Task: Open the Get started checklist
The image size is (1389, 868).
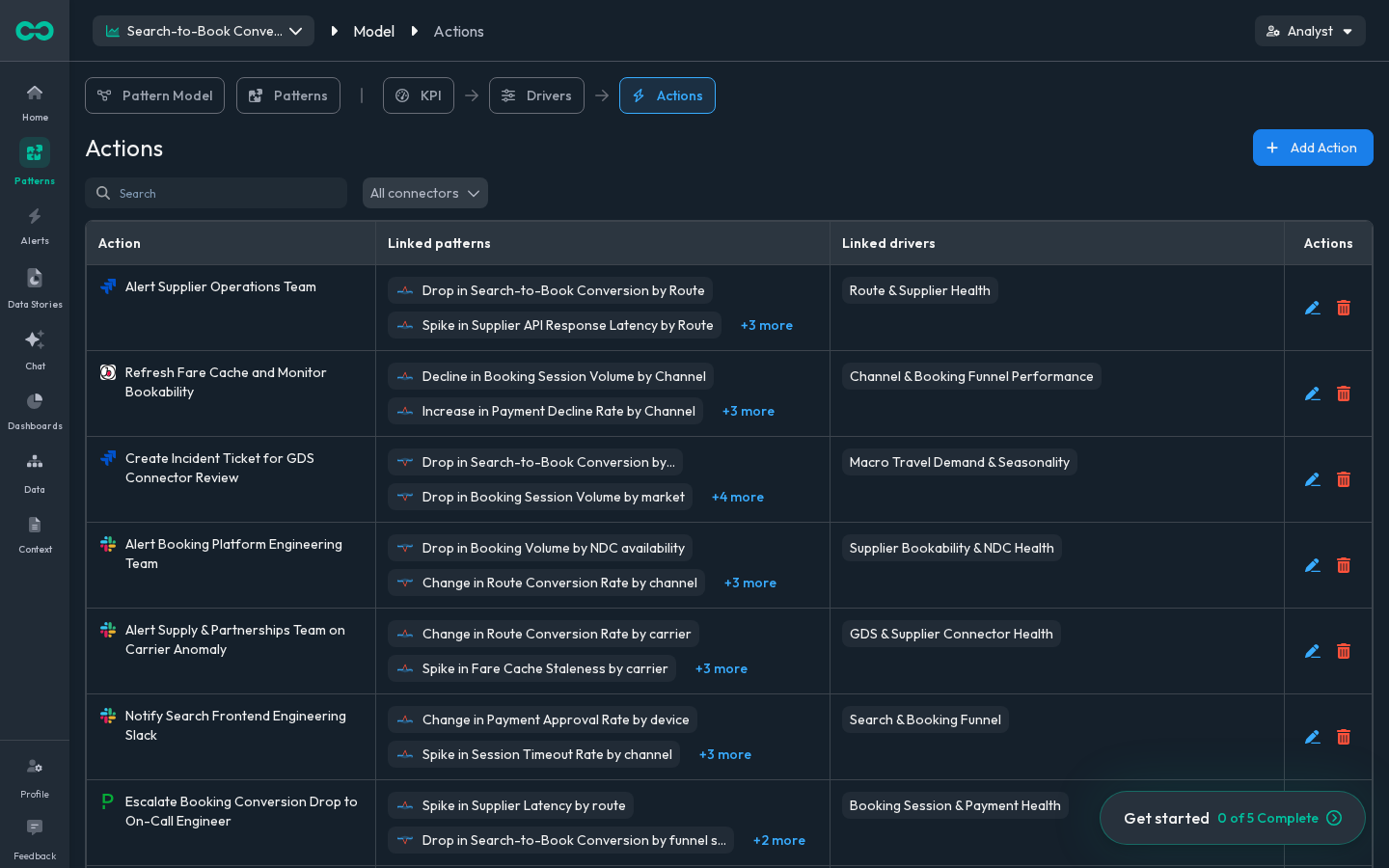Action: 1233,818
